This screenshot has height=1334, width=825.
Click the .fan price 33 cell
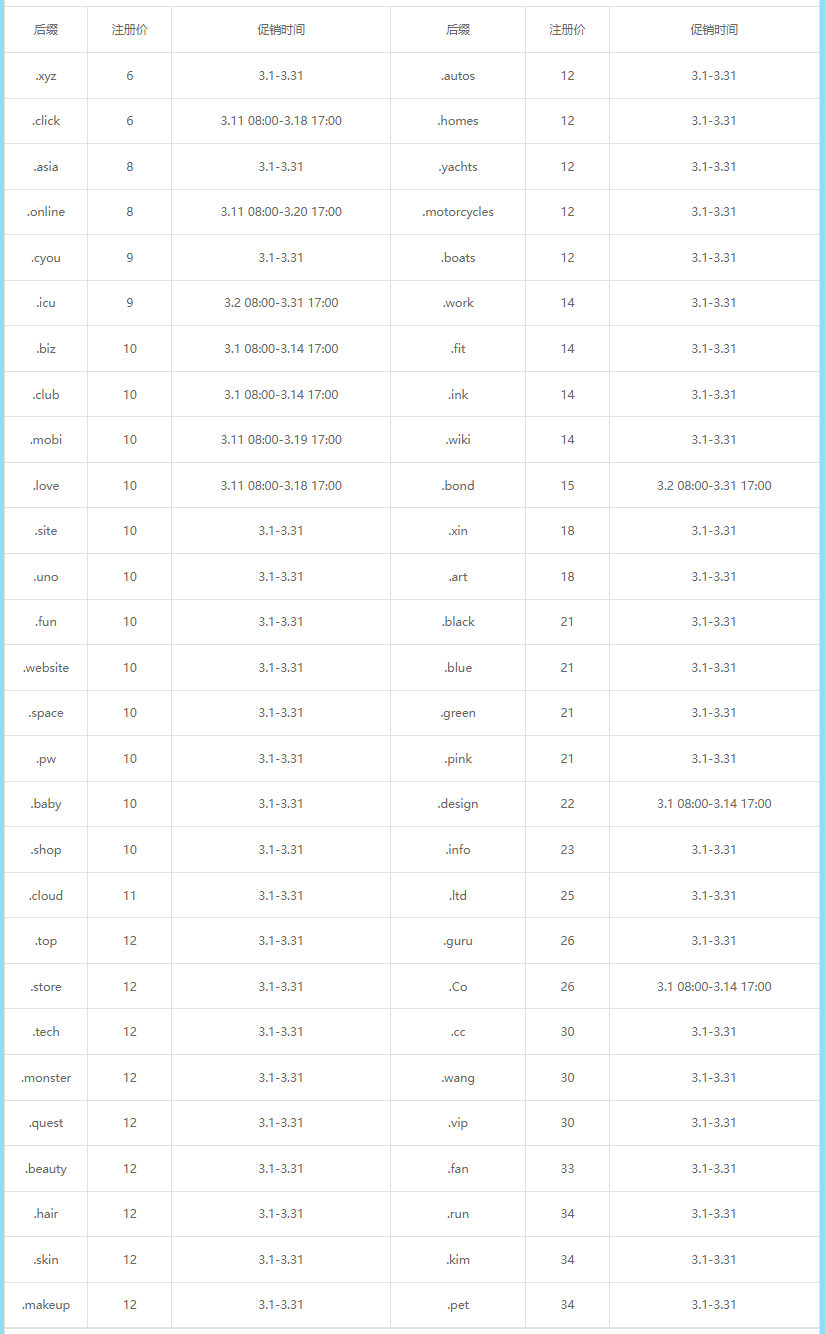[x=567, y=1169]
